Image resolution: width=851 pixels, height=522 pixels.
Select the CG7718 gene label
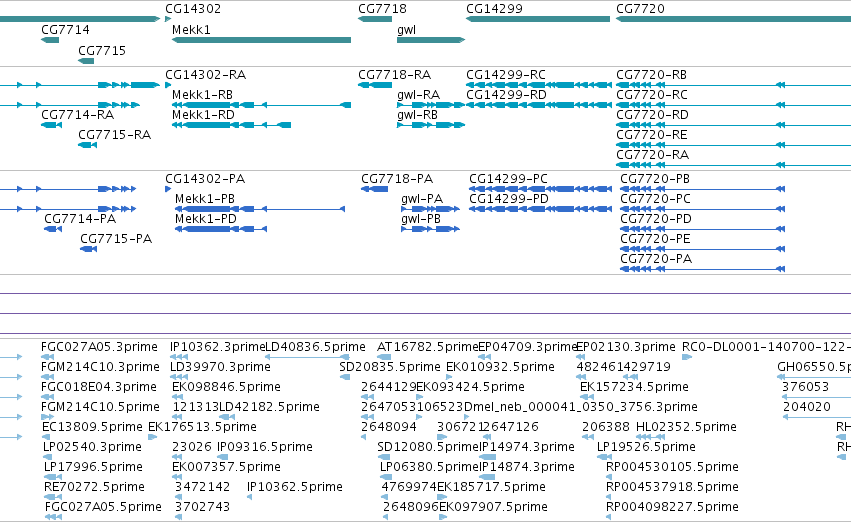coord(382,9)
